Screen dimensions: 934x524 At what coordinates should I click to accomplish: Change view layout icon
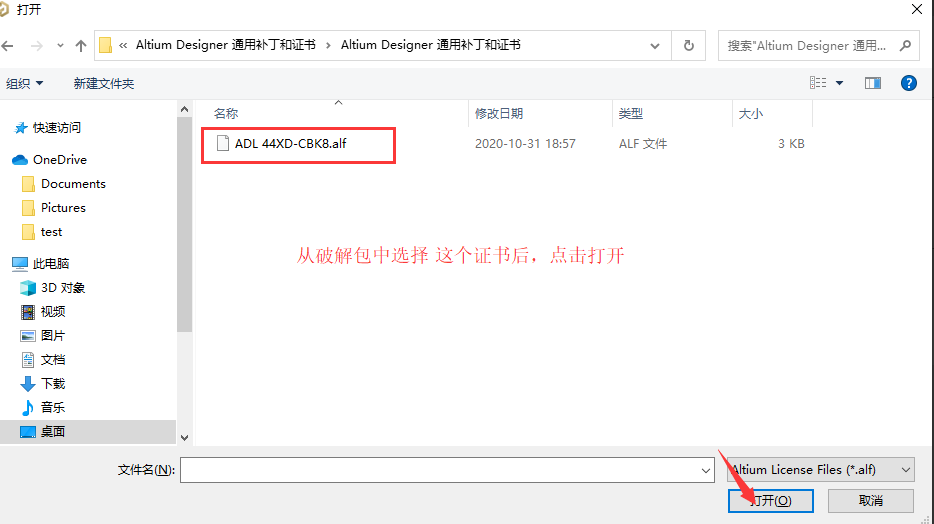(x=818, y=83)
